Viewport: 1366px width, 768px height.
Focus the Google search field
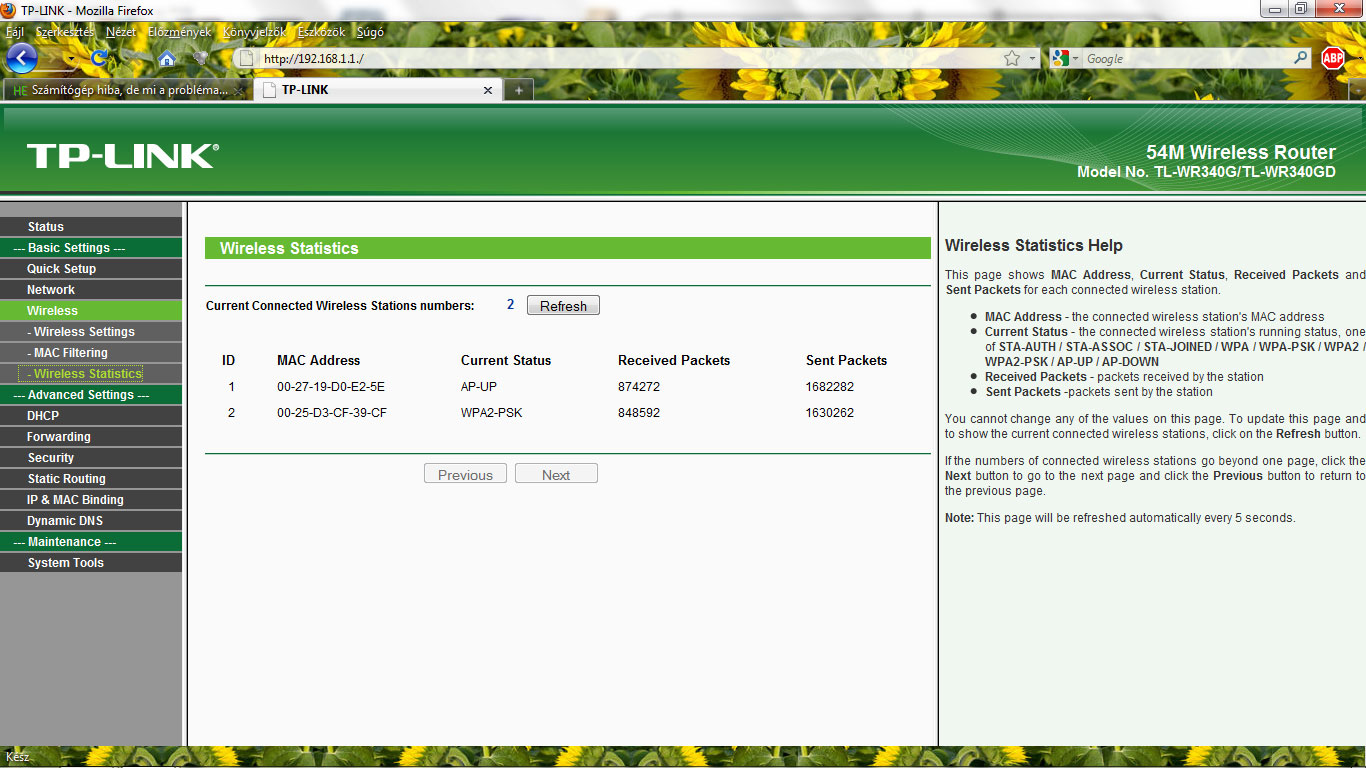click(1187, 59)
